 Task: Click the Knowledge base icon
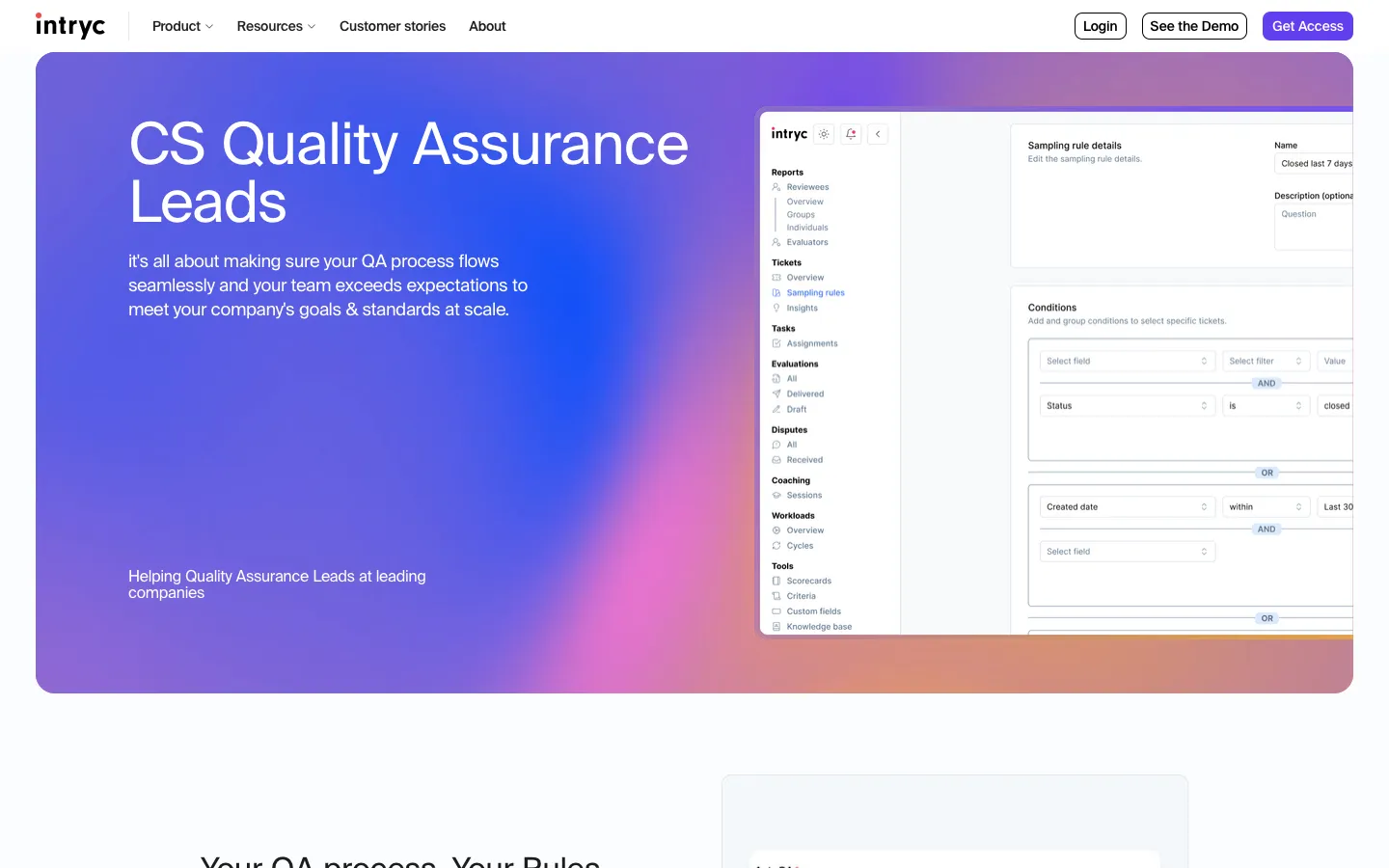click(x=776, y=627)
